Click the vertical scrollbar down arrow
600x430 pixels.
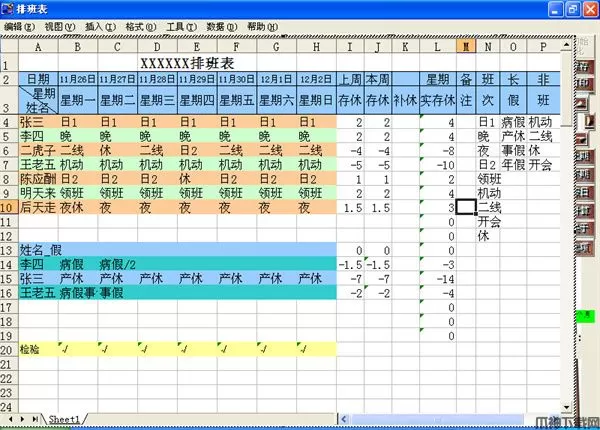pyautogui.click(x=567, y=407)
